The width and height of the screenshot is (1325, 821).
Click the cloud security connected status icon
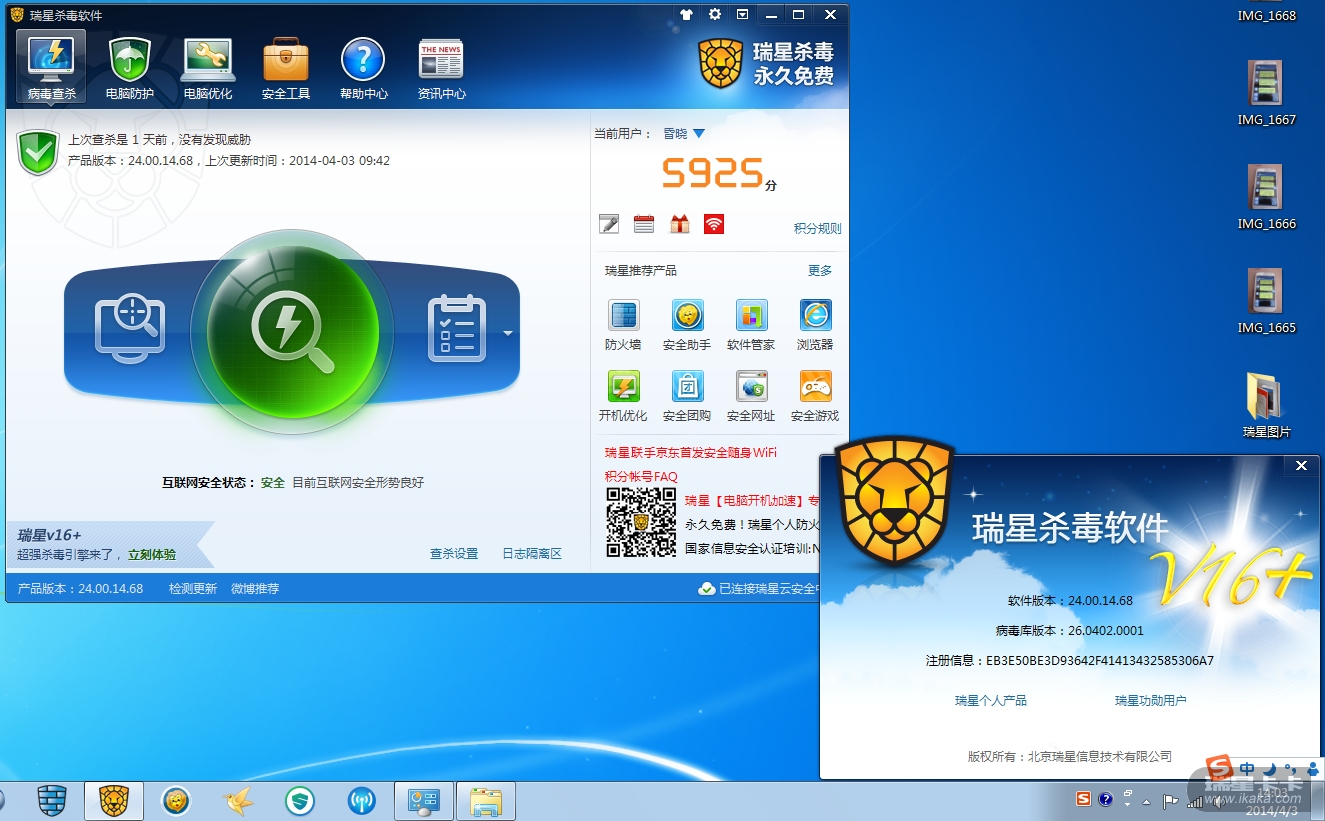[x=706, y=589]
